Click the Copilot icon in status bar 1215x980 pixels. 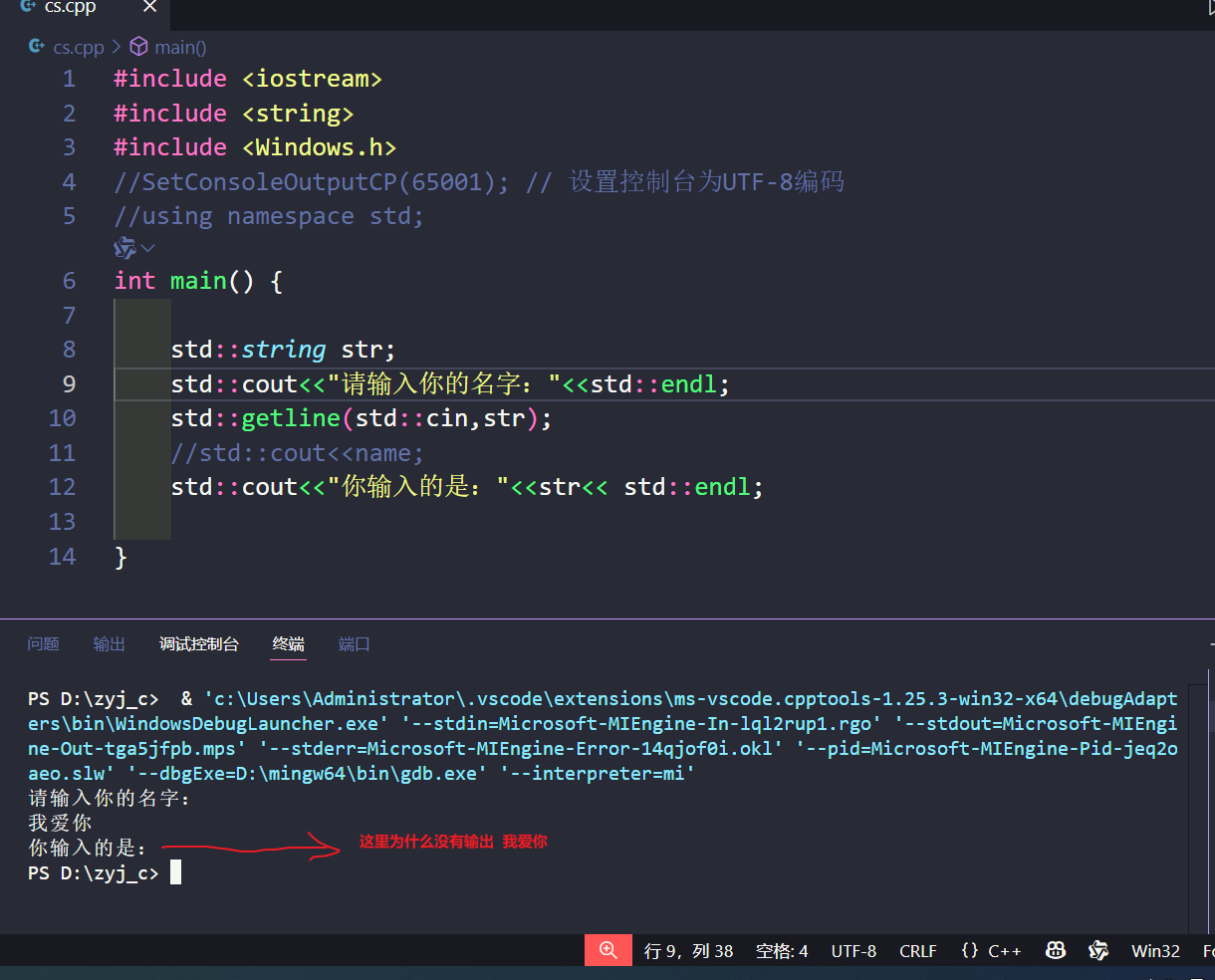tap(1056, 951)
